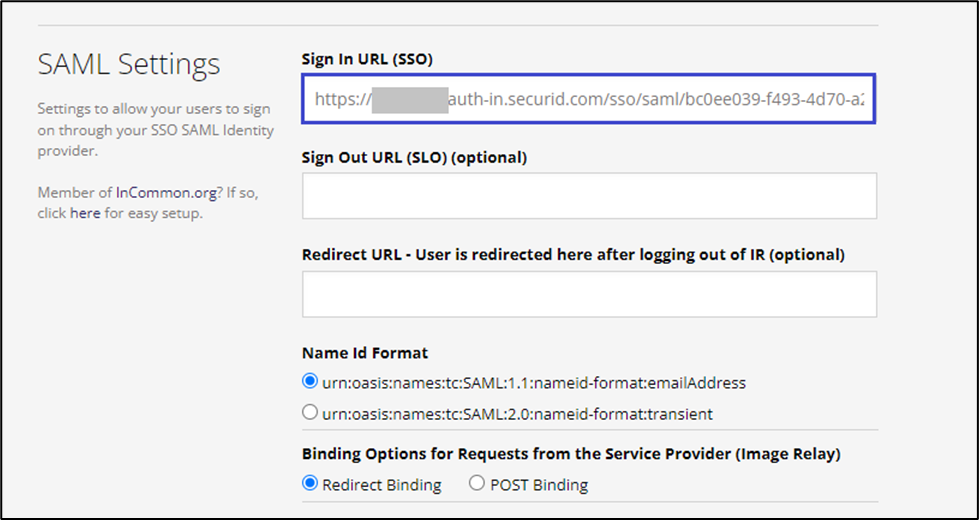Click the 'Sign In URL (SSO)' field label

coord(368,60)
